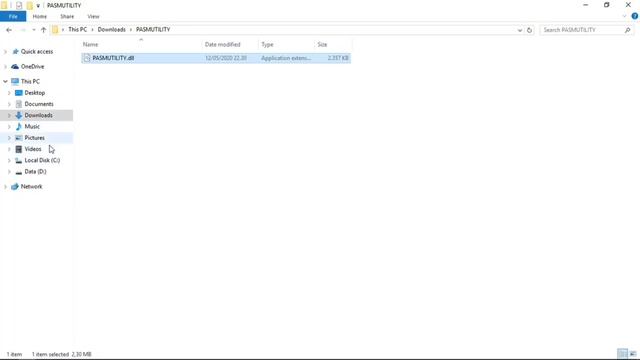Image resolution: width=640 pixels, height=360 pixels.
Task: Open Network in navigation pane
Action: tap(31, 187)
